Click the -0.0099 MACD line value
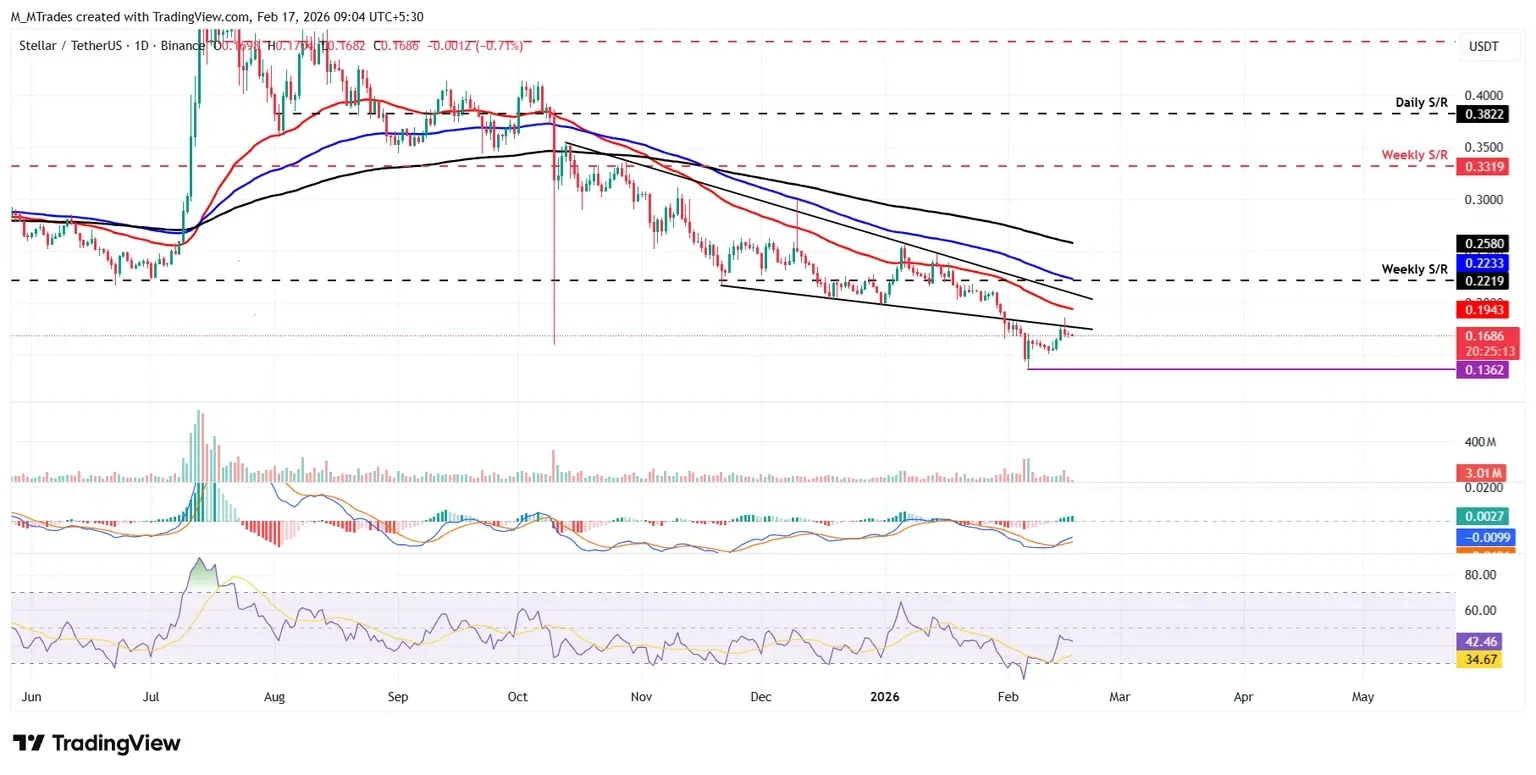Viewport: 1536px width, 775px height. click(1486, 537)
